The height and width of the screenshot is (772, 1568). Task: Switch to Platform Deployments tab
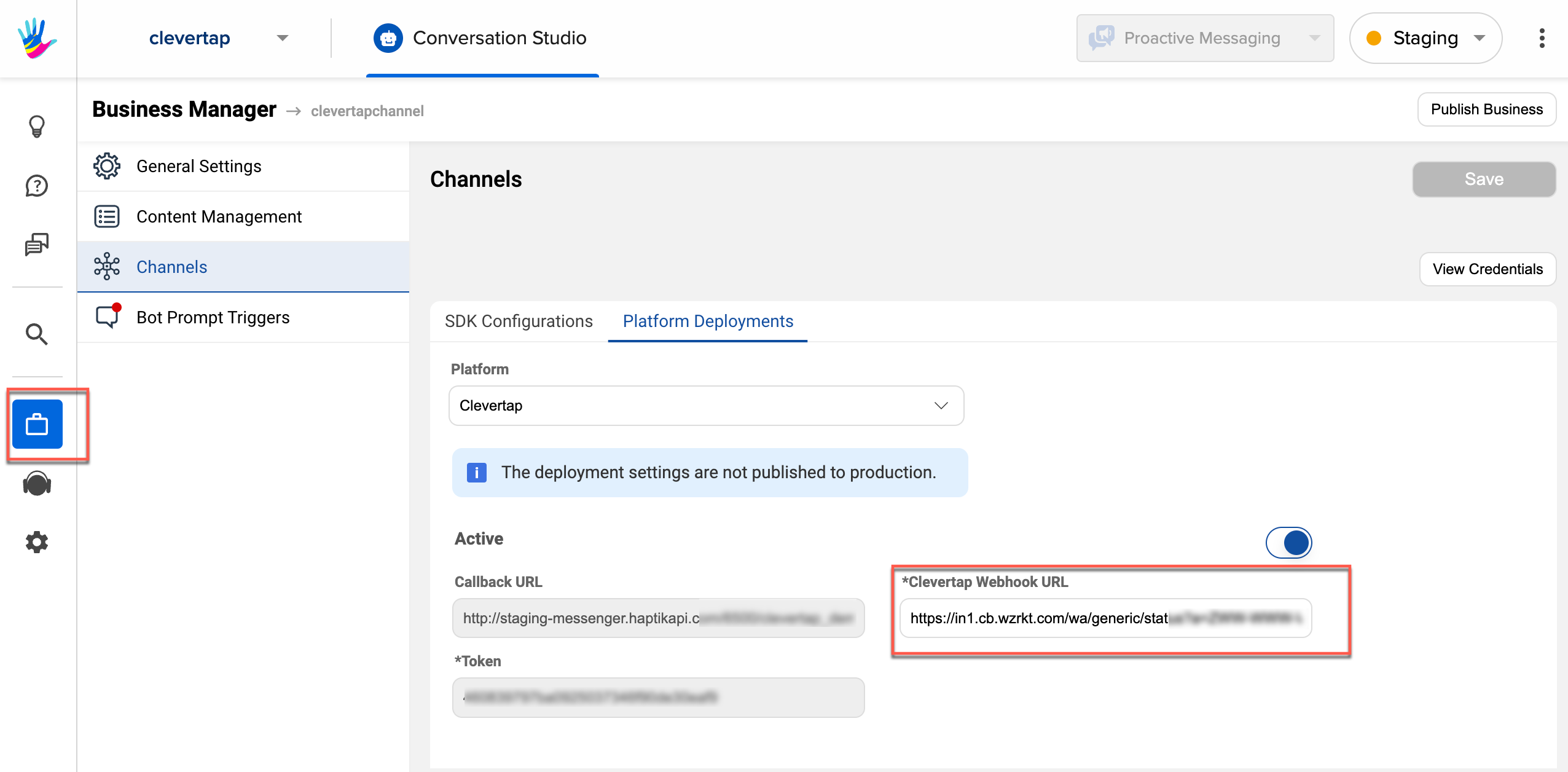708,321
